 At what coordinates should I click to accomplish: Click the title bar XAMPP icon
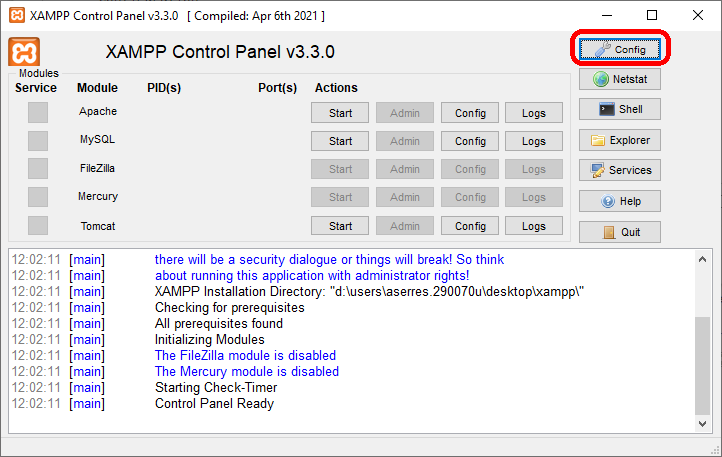pyautogui.click(x=16, y=15)
